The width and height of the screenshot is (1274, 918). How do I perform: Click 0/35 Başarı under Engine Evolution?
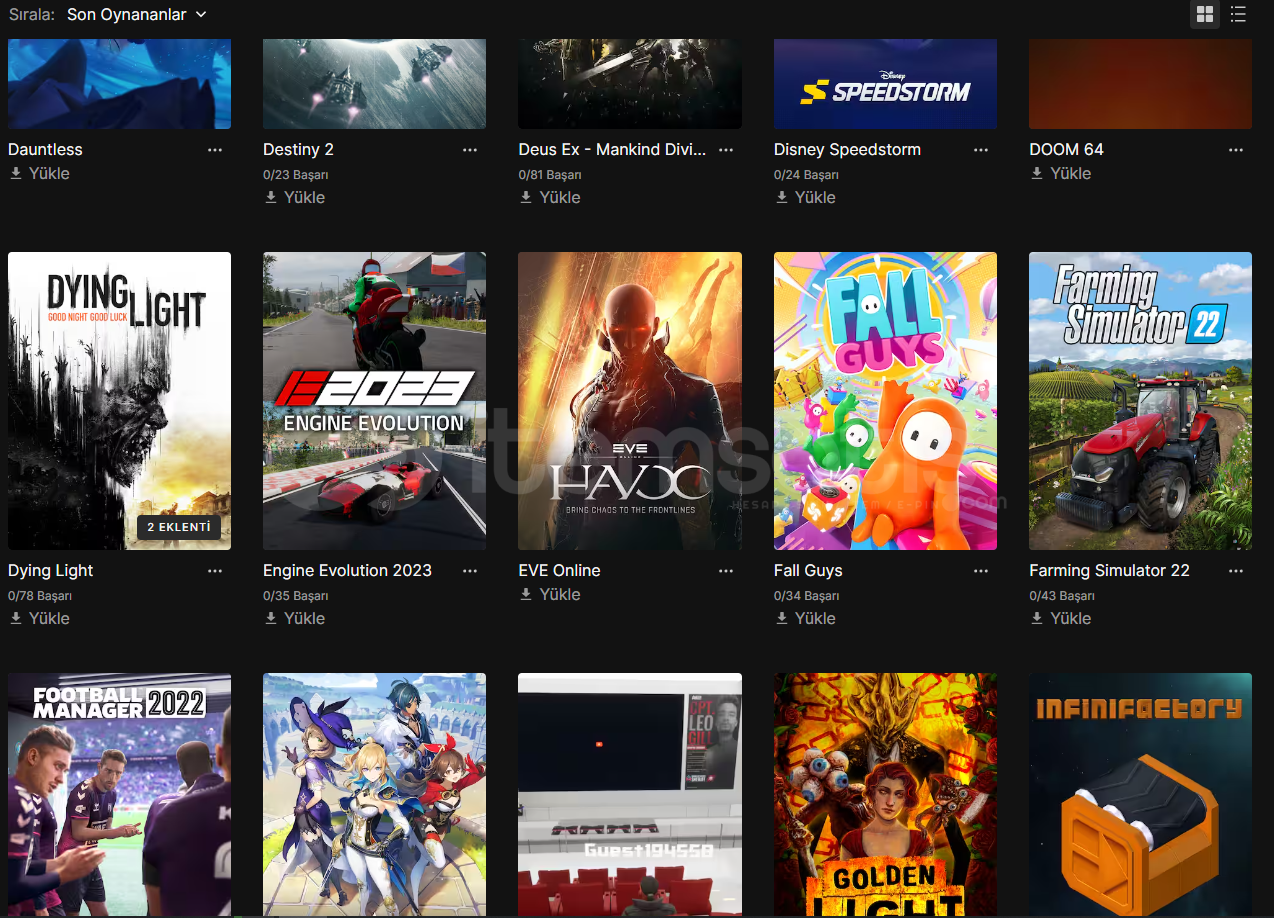coord(296,596)
